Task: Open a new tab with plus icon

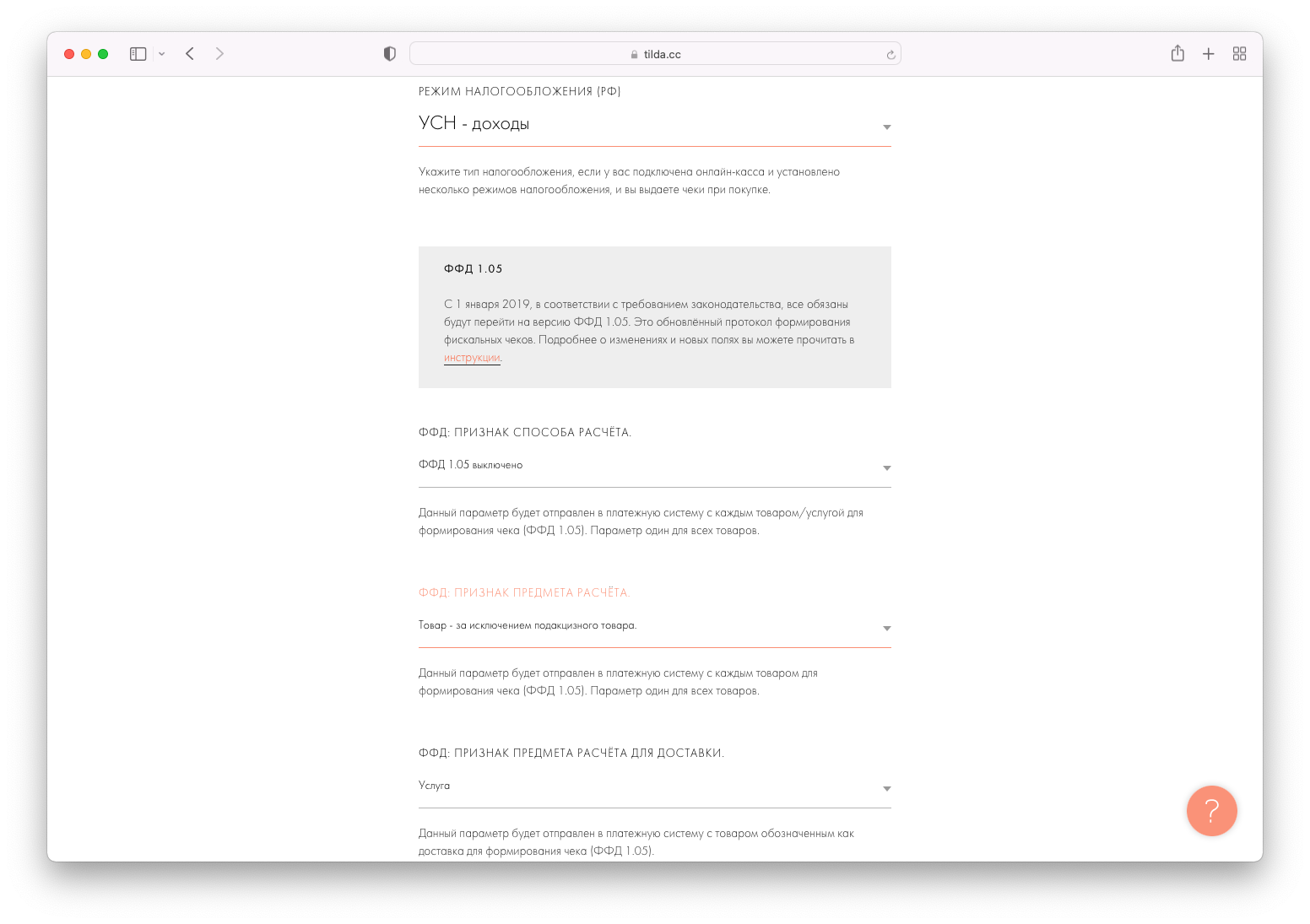Action: click(1209, 54)
